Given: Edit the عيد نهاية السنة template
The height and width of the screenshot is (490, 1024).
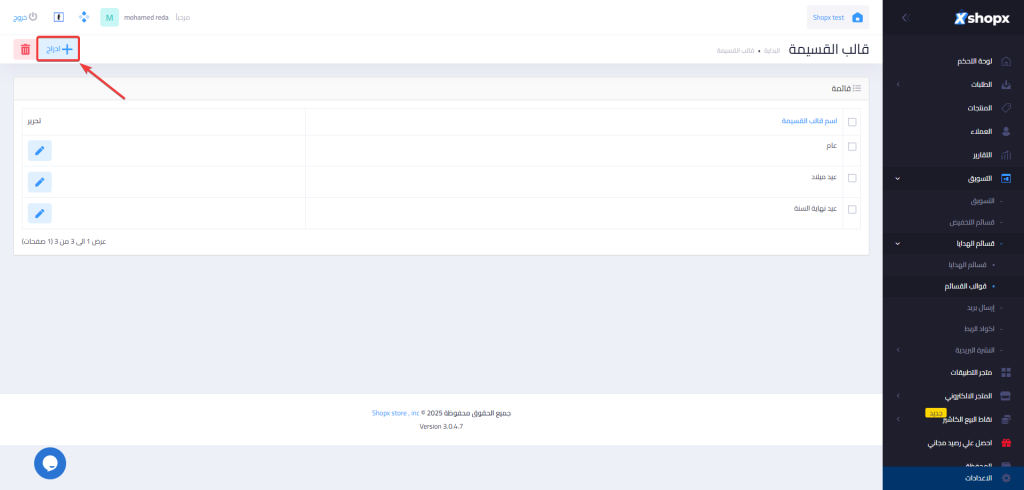Looking at the screenshot, I should tap(39, 213).
